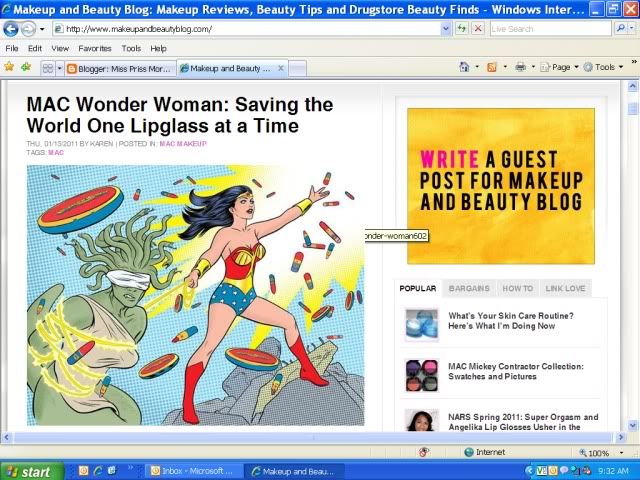This screenshot has height=480, width=640.
Task: Open the File menu
Action: click(x=12, y=49)
